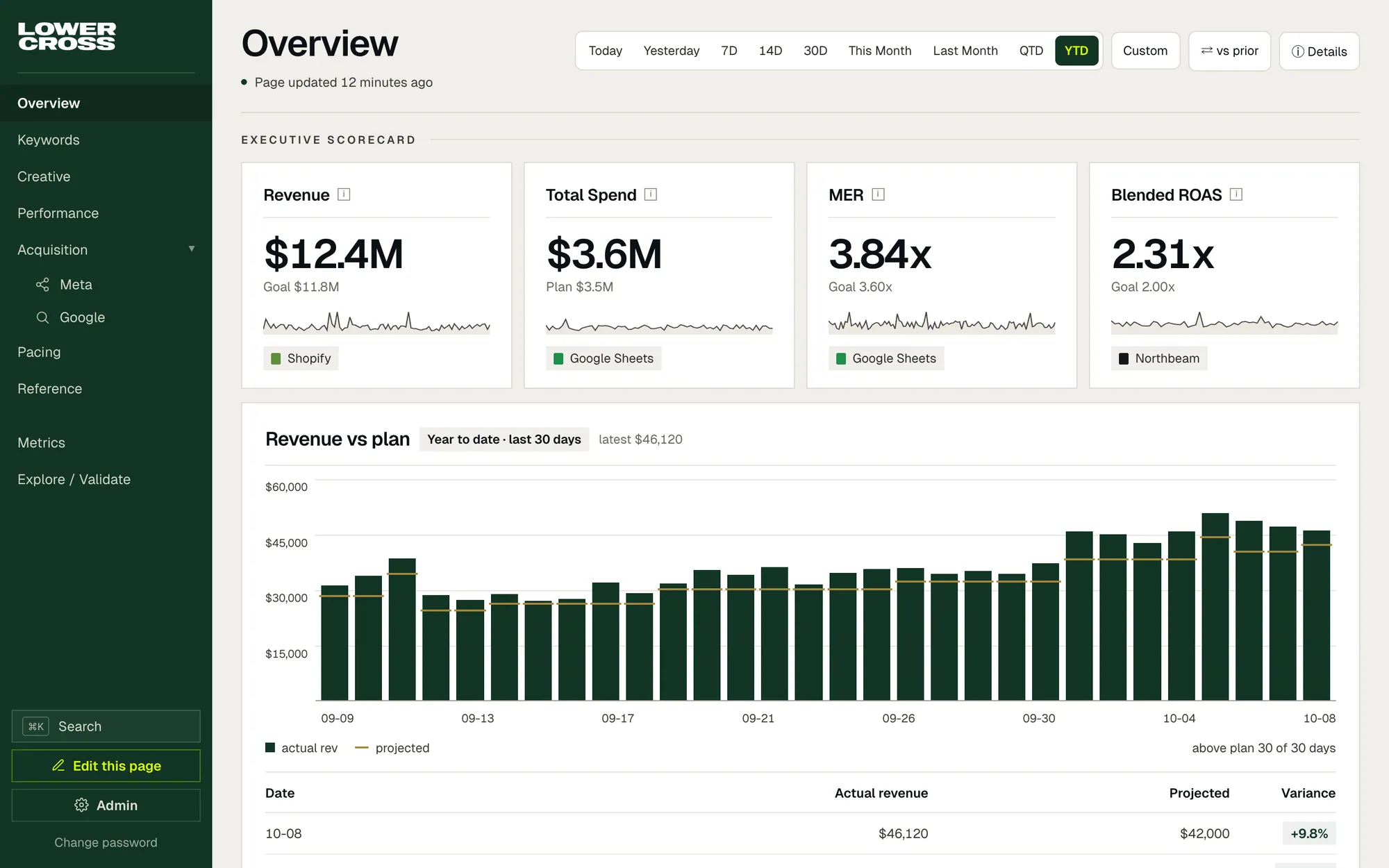
Task: Switch to the 14D range
Action: tap(770, 51)
